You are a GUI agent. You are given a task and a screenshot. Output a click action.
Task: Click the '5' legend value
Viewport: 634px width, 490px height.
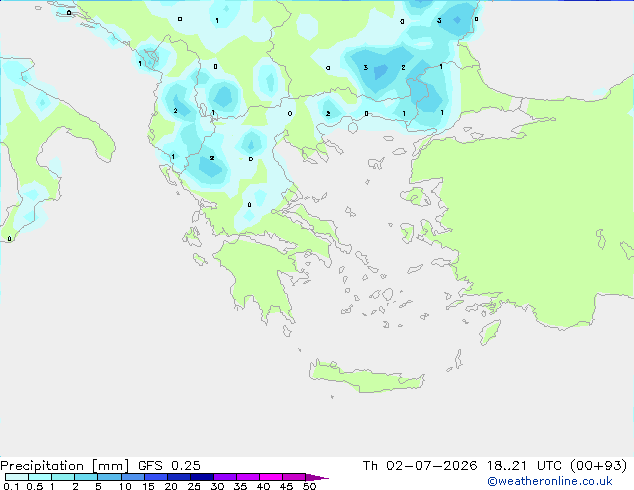(x=98, y=486)
